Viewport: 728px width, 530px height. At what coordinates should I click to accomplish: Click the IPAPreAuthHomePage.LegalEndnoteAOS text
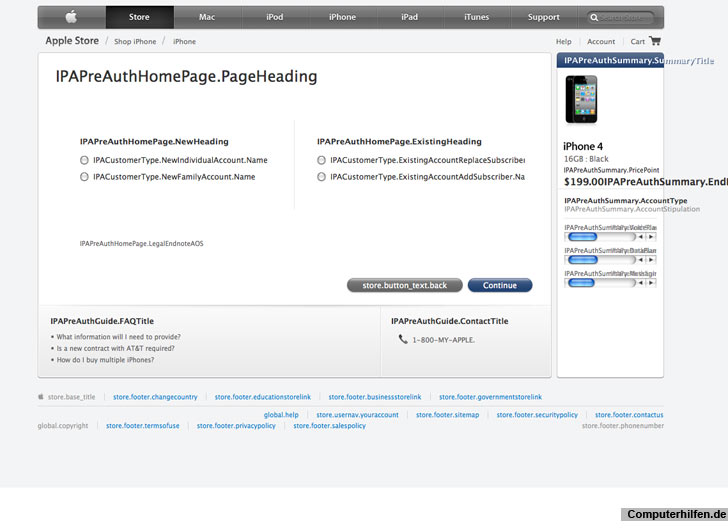142,244
